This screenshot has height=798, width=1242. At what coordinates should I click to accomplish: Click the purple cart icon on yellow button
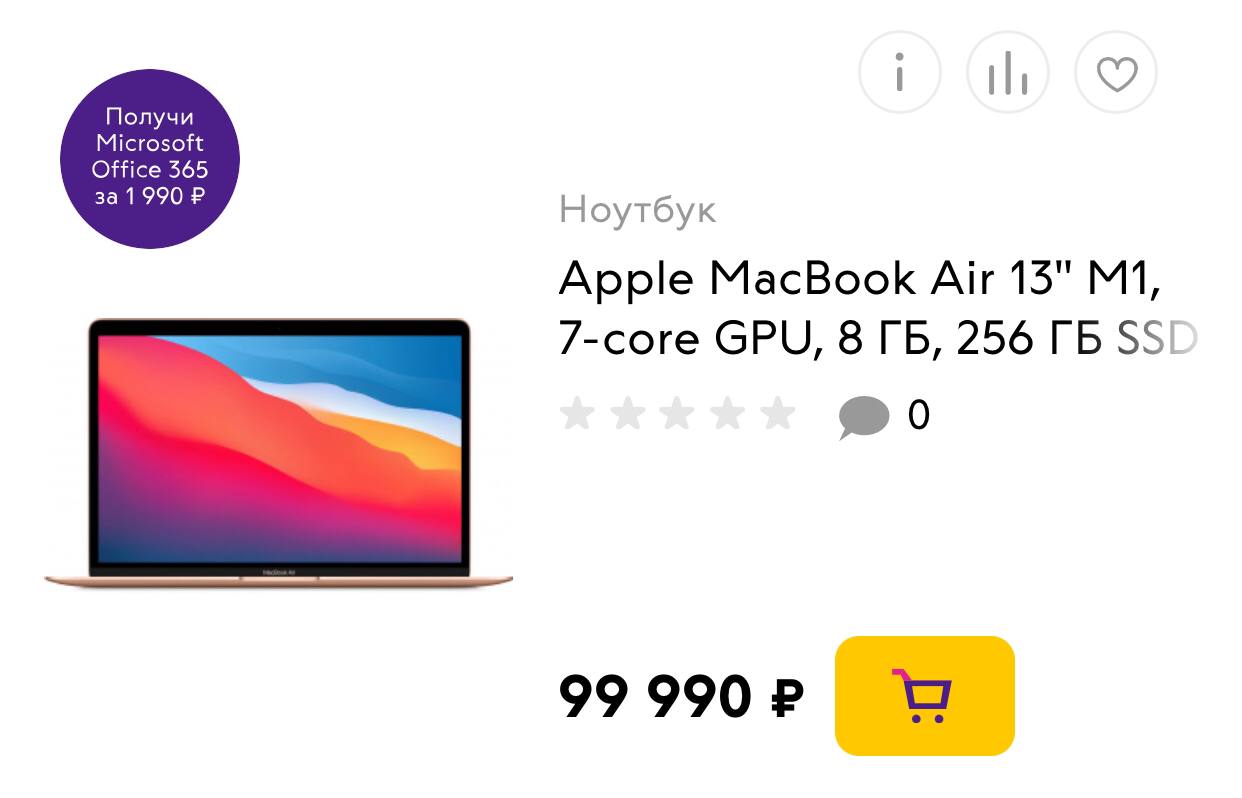coord(922,696)
